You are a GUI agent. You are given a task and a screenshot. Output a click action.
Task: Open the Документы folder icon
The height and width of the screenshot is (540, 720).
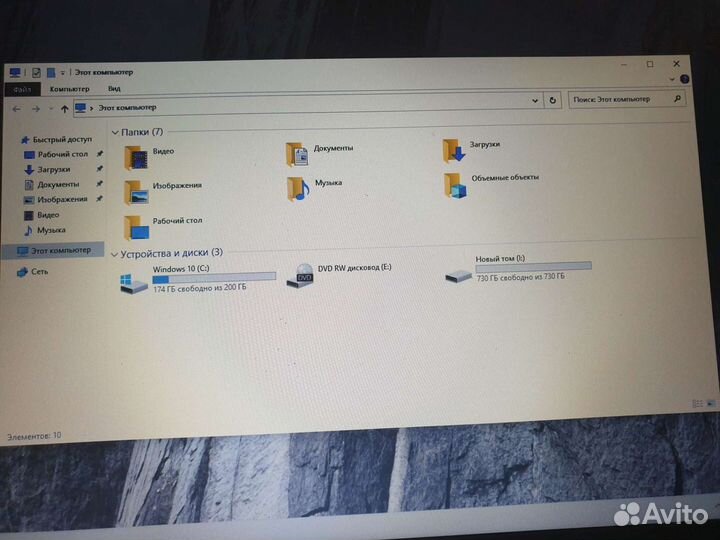(x=298, y=153)
